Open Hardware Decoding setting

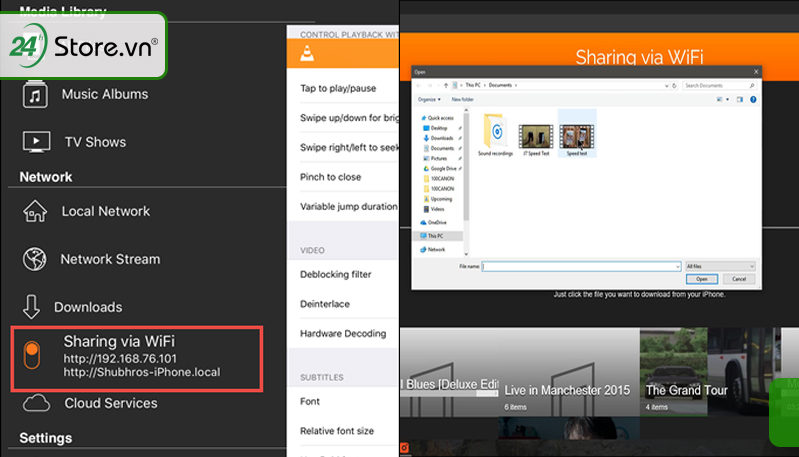click(x=342, y=333)
